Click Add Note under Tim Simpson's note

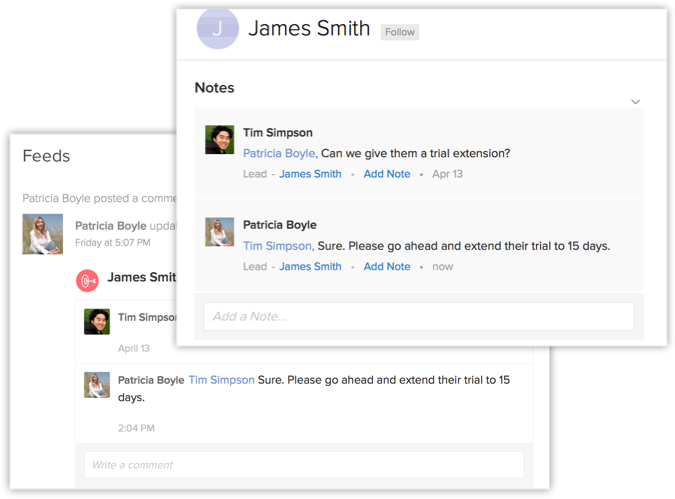[386, 174]
